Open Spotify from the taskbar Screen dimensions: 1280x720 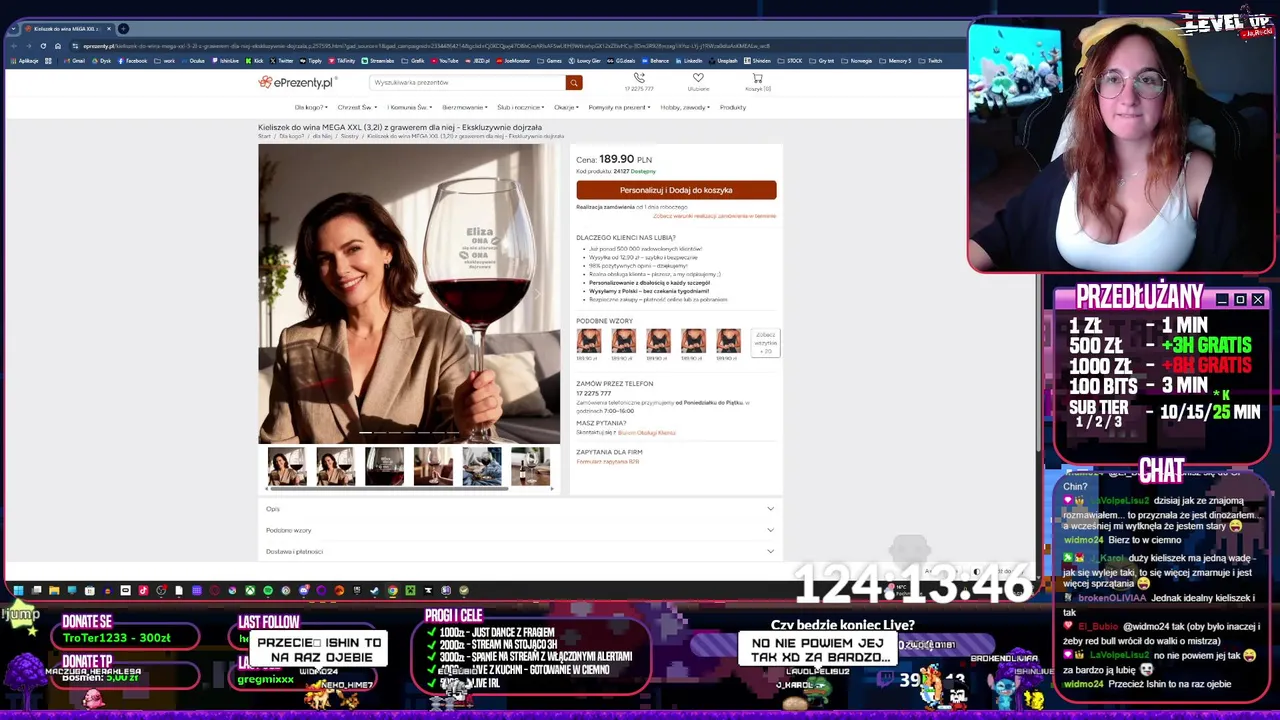click(x=268, y=590)
